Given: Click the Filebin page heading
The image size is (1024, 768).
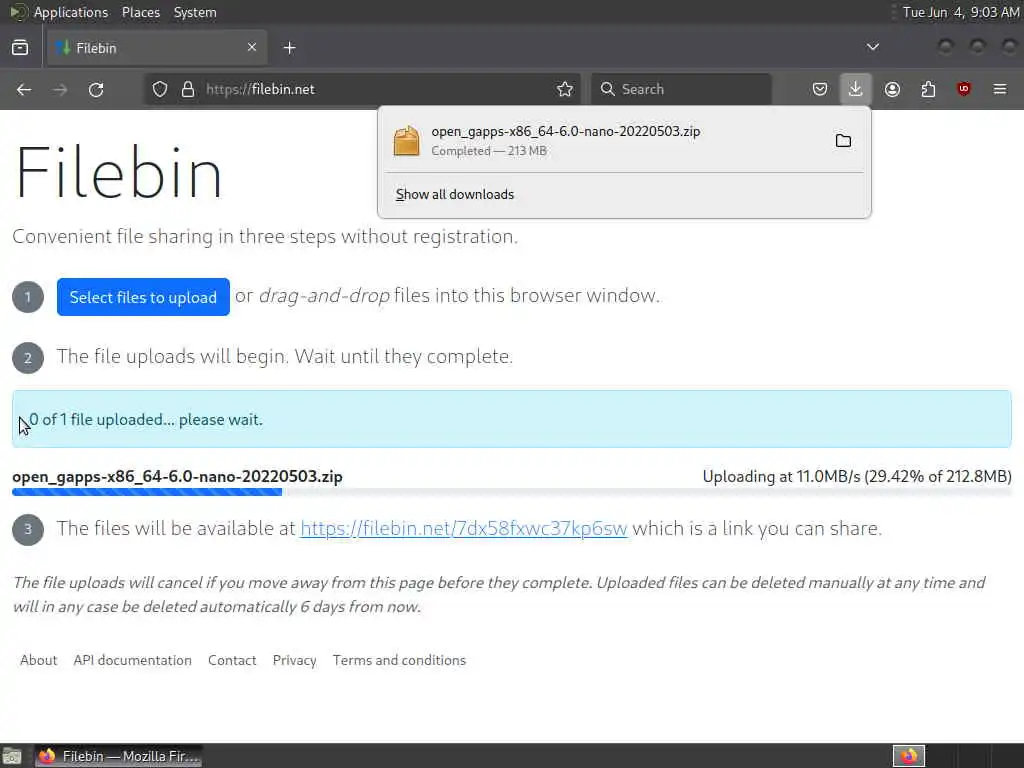Looking at the screenshot, I should click(119, 173).
